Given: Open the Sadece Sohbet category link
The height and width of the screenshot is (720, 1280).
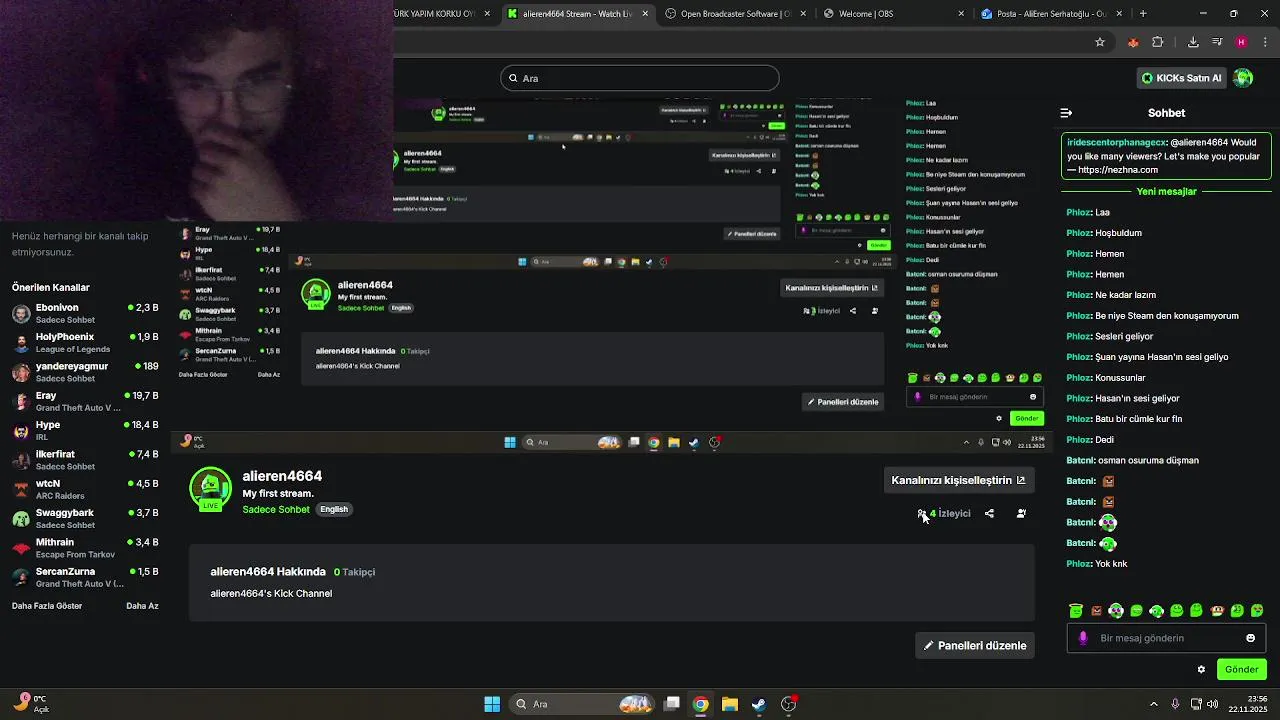Looking at the screenshot, I should point(276,509).
